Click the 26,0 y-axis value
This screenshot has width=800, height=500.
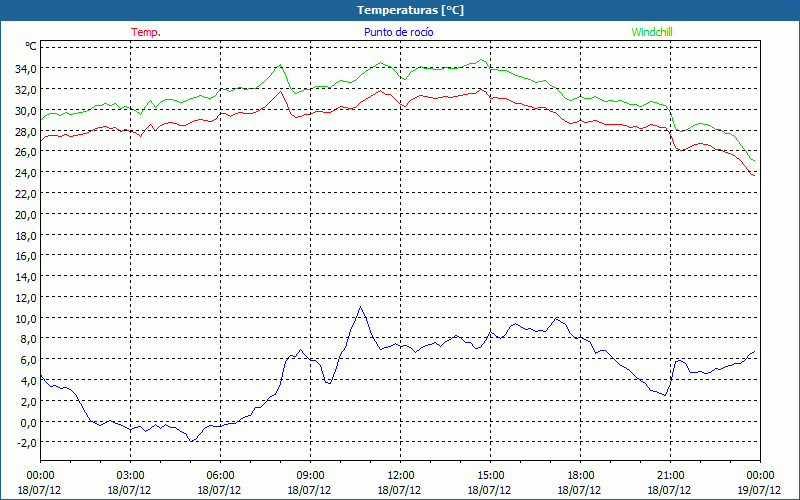tap(26, 152)
